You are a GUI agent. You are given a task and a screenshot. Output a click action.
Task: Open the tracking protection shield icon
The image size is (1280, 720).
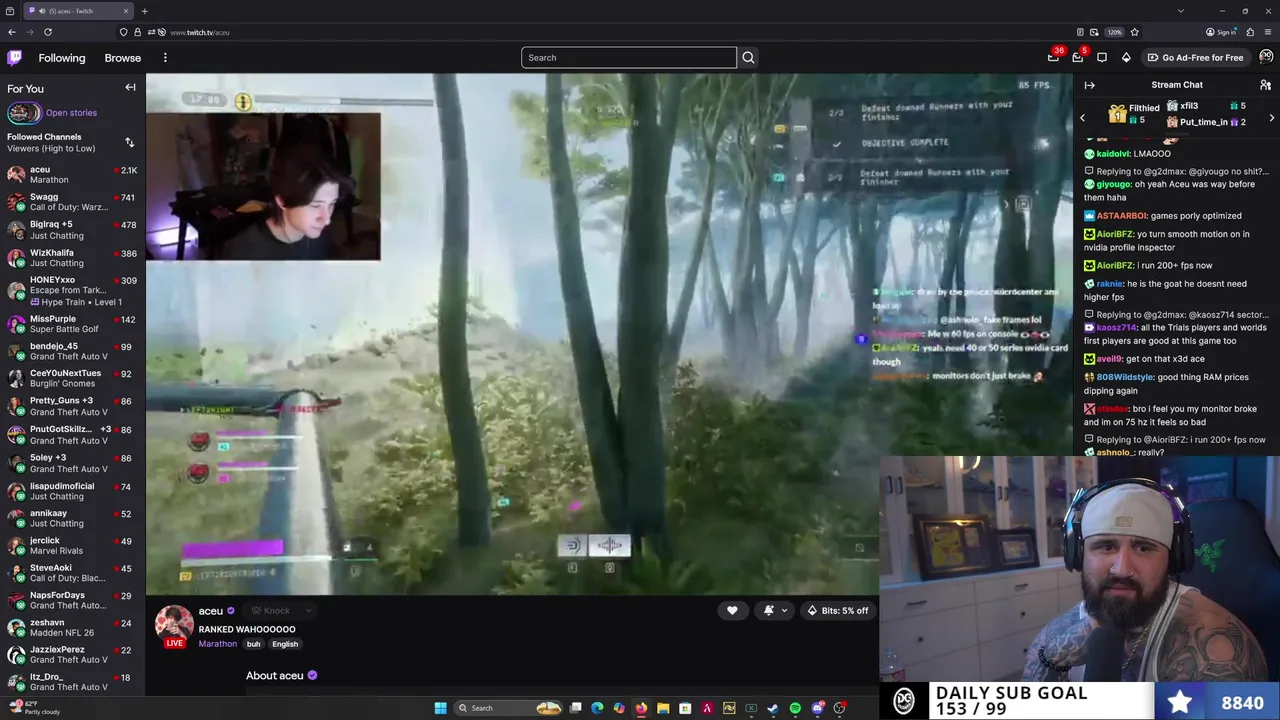(x=124, y=32)
